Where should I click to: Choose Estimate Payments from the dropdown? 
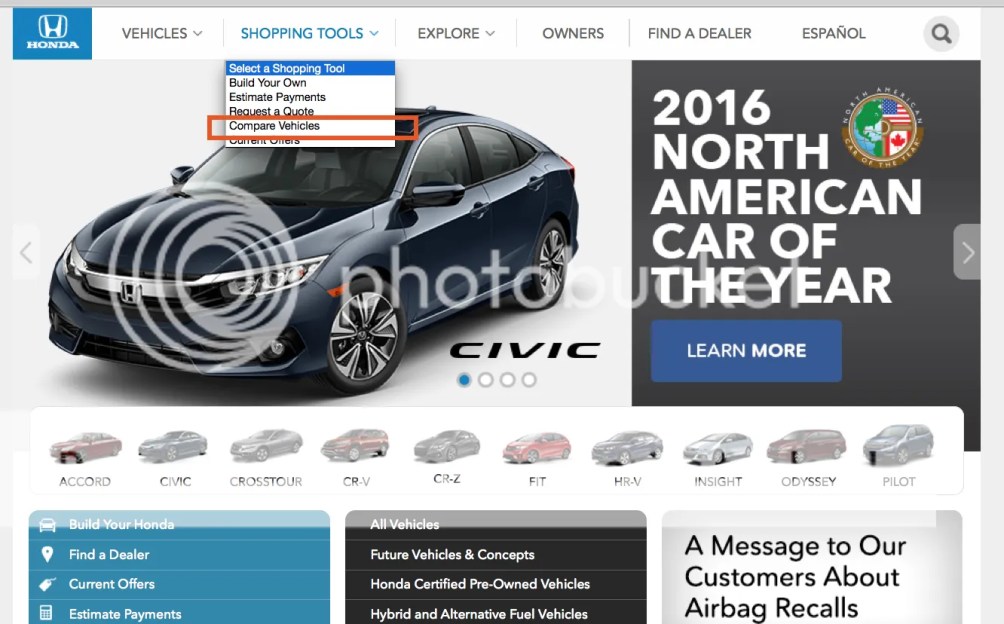[310, 97]
